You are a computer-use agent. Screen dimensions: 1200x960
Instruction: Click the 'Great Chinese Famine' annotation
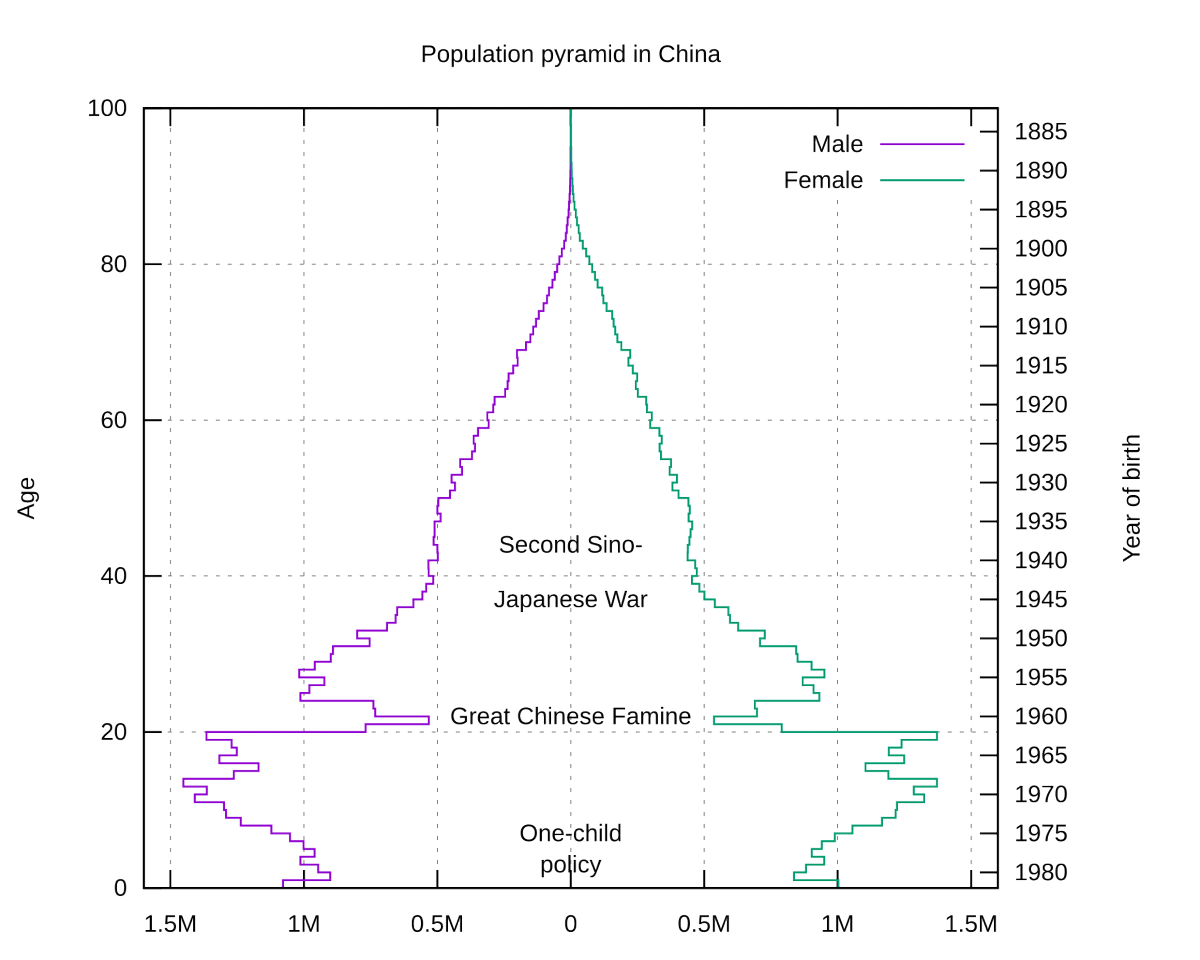(x=570, y=716)
